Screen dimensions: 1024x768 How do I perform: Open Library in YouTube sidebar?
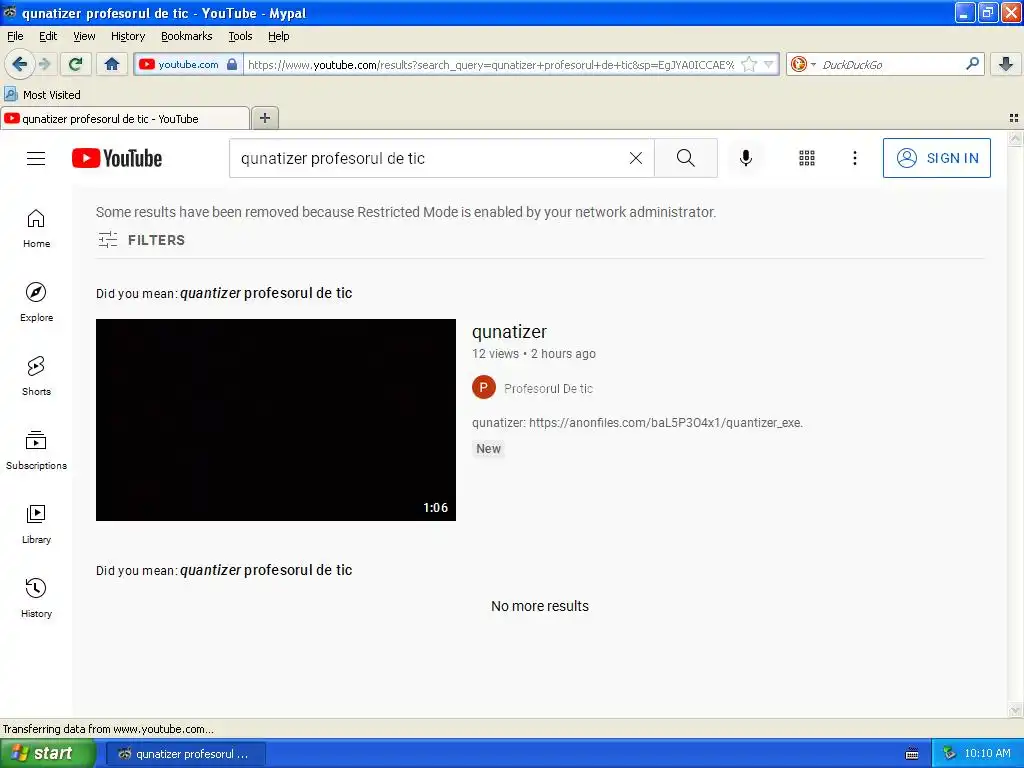(x=36, y=524)
